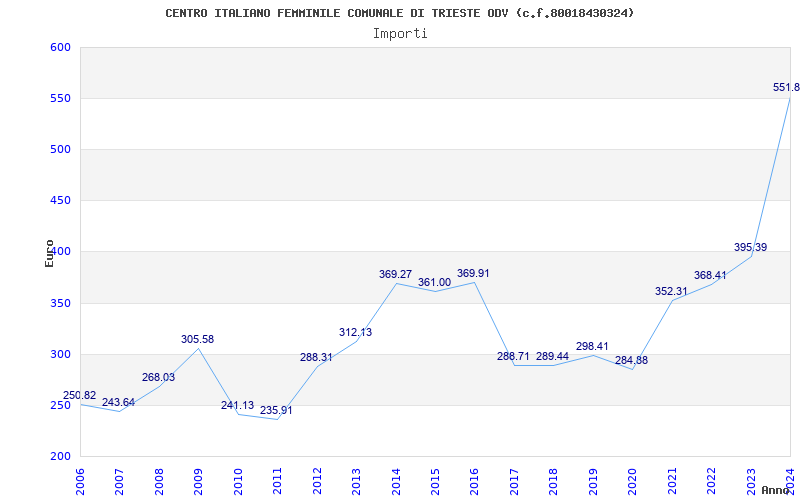Click y-axis value 550

pos(60,98)
